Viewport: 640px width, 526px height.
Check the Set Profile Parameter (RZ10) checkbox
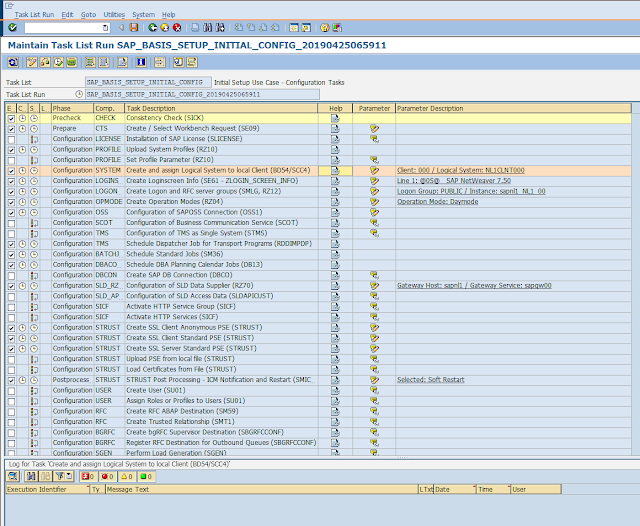tap(11, 160)
